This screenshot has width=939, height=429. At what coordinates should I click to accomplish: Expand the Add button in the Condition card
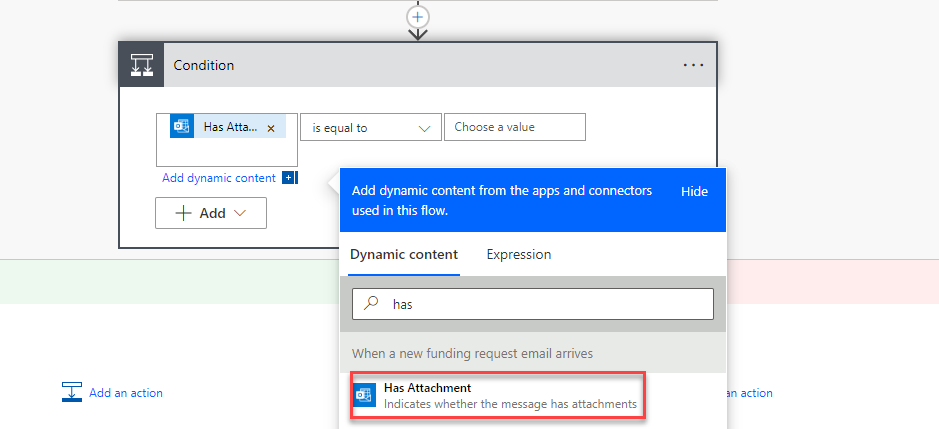coord(211,213)
